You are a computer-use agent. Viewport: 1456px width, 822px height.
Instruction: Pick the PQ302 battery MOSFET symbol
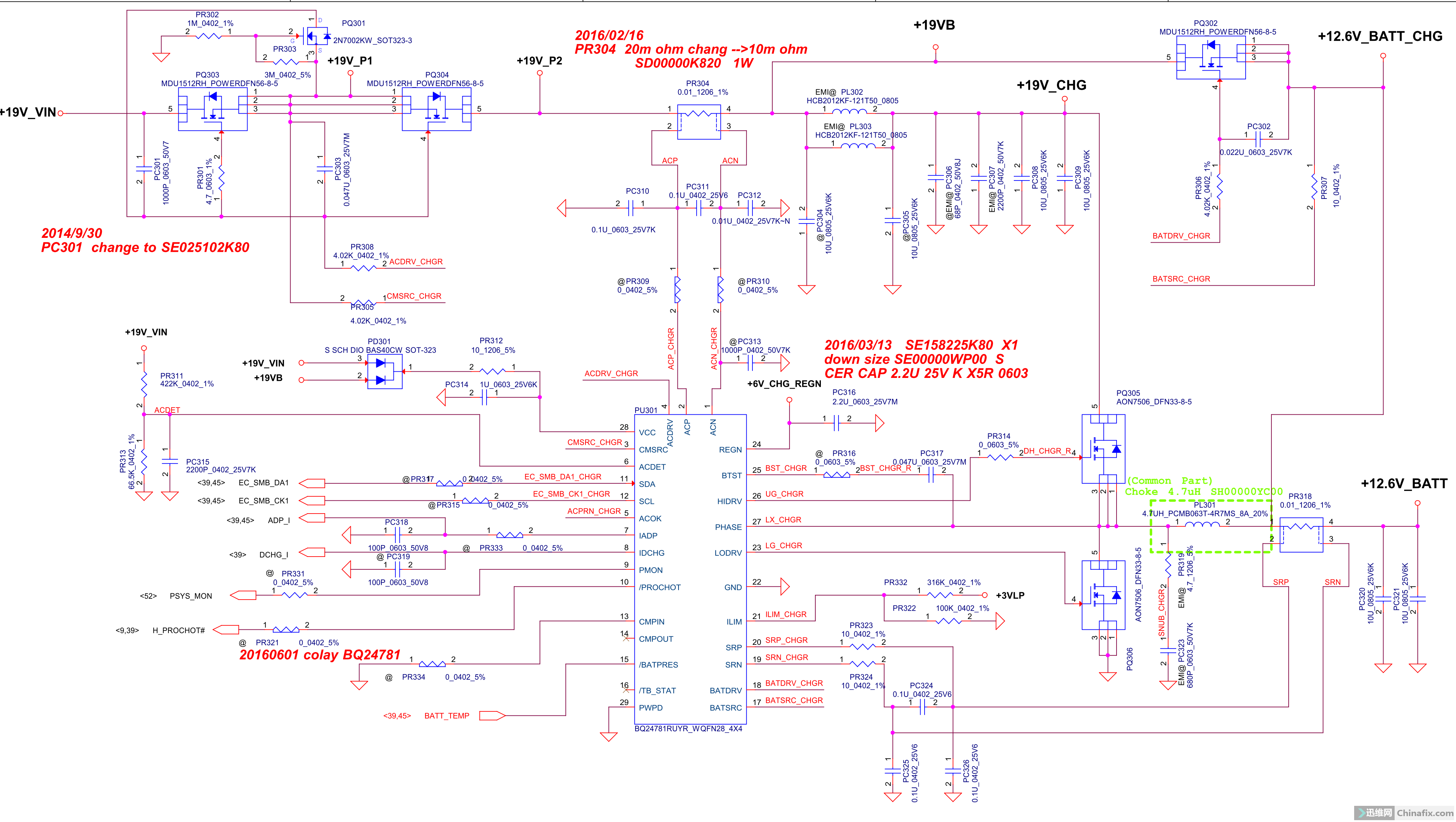(x=1211, y=58)
